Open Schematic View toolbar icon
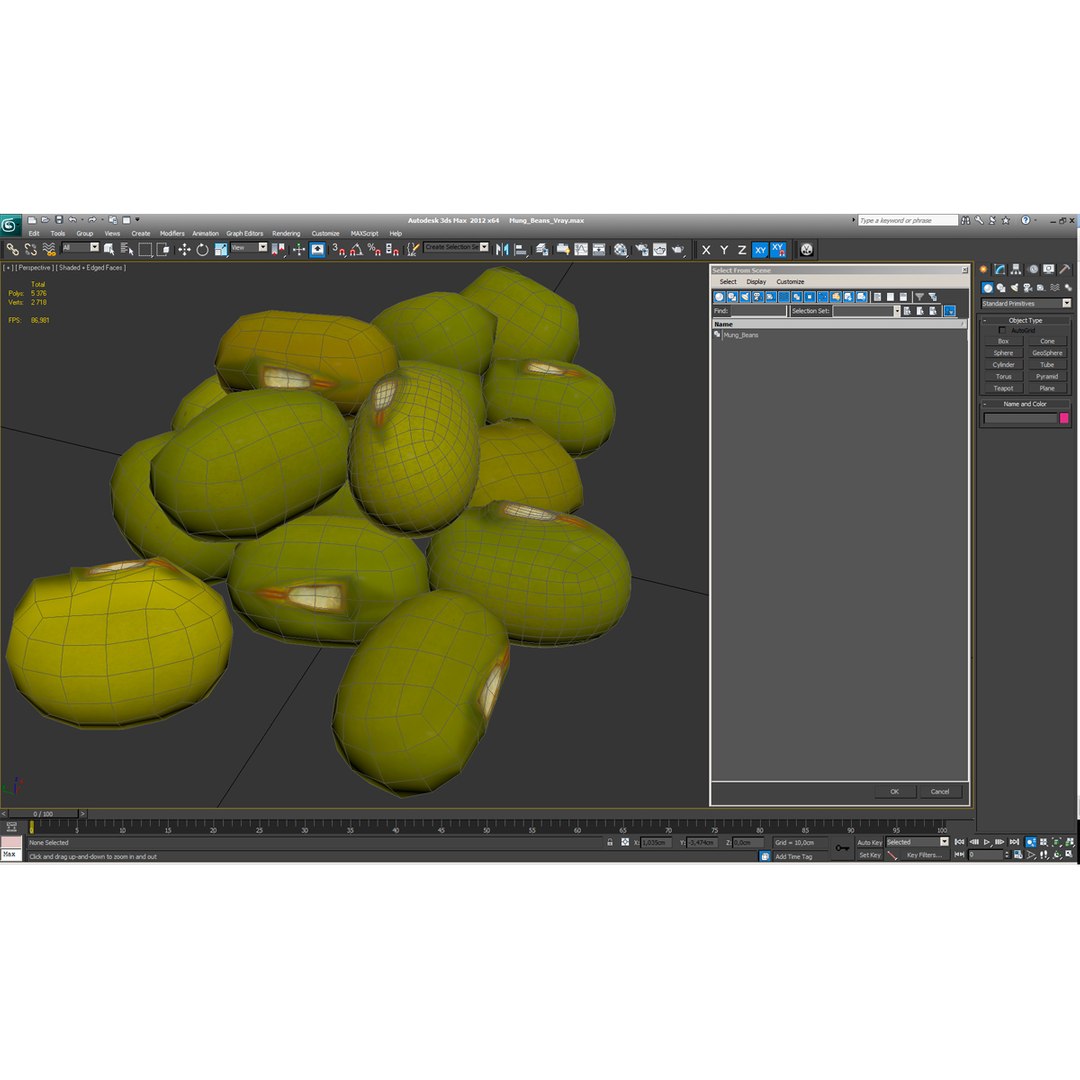 (599, 249)
